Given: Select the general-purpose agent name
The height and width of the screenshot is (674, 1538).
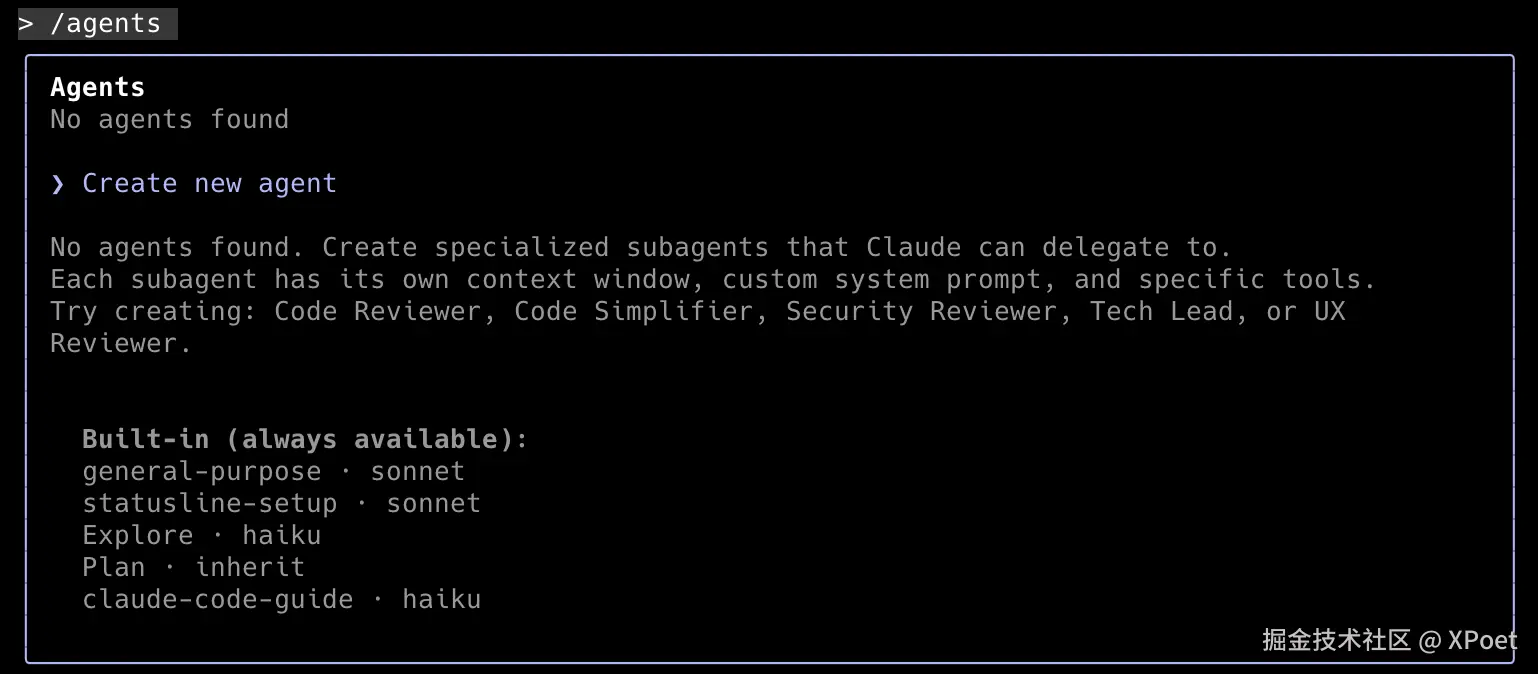Looking at the screenshot, I should point(201,471).
